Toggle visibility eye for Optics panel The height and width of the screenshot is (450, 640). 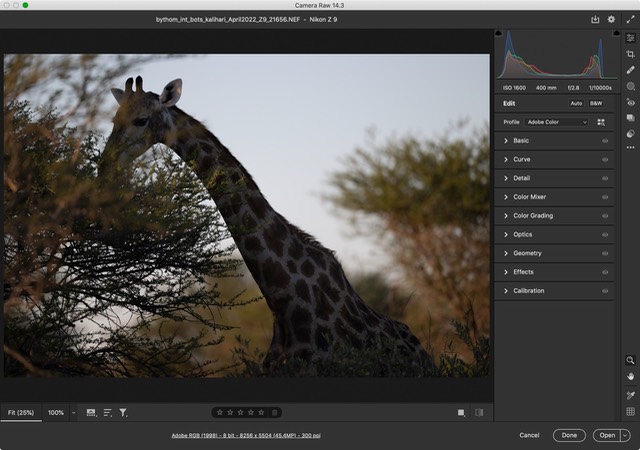[x=605, y=235]
